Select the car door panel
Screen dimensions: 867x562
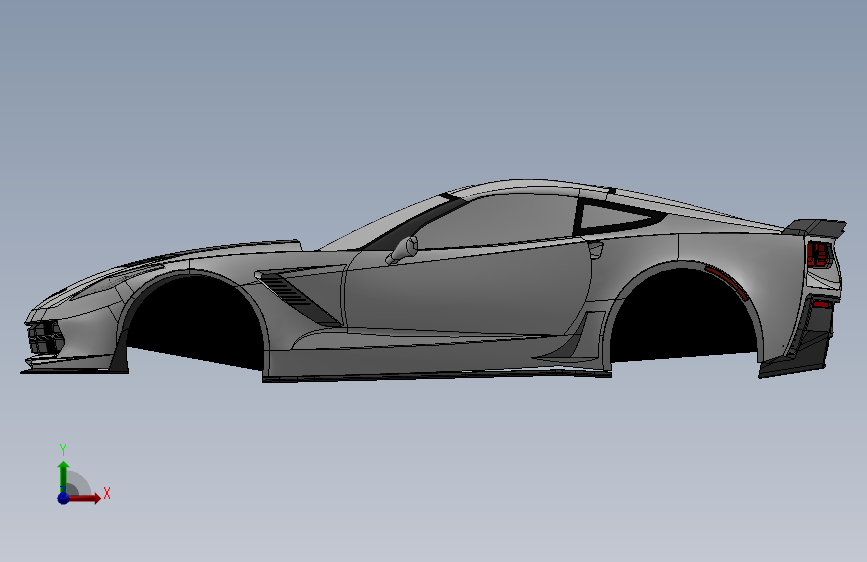467,289
